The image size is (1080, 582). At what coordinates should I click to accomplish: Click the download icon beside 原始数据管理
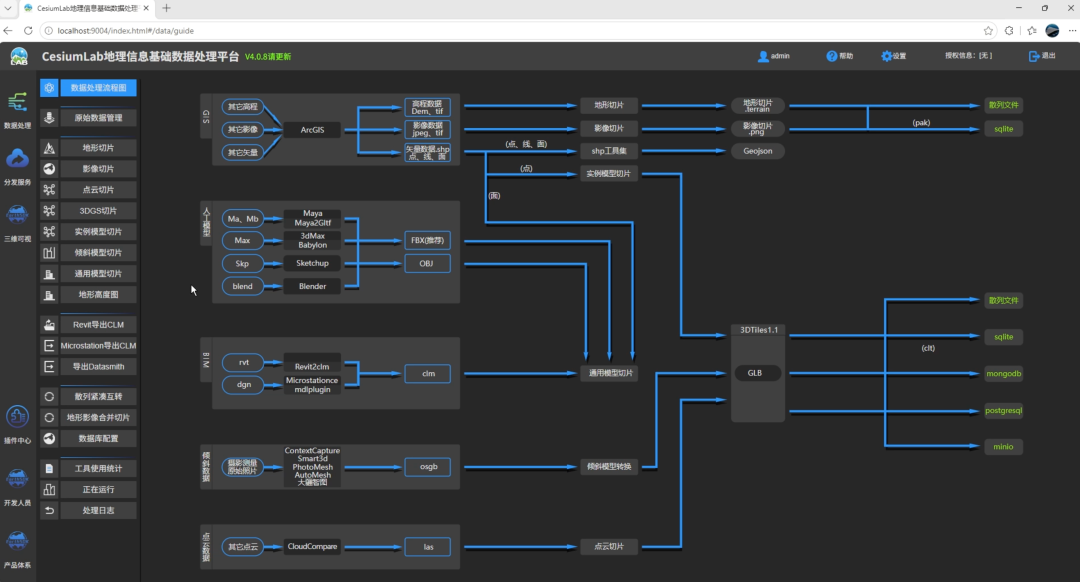(x=49, y=118)
